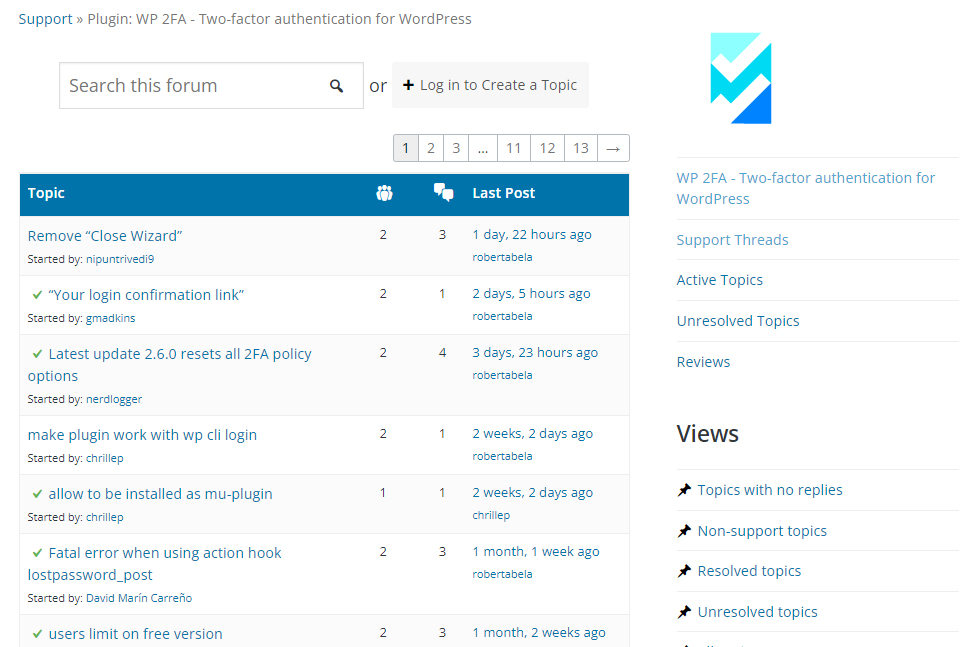Click the next page arrow

613,148
